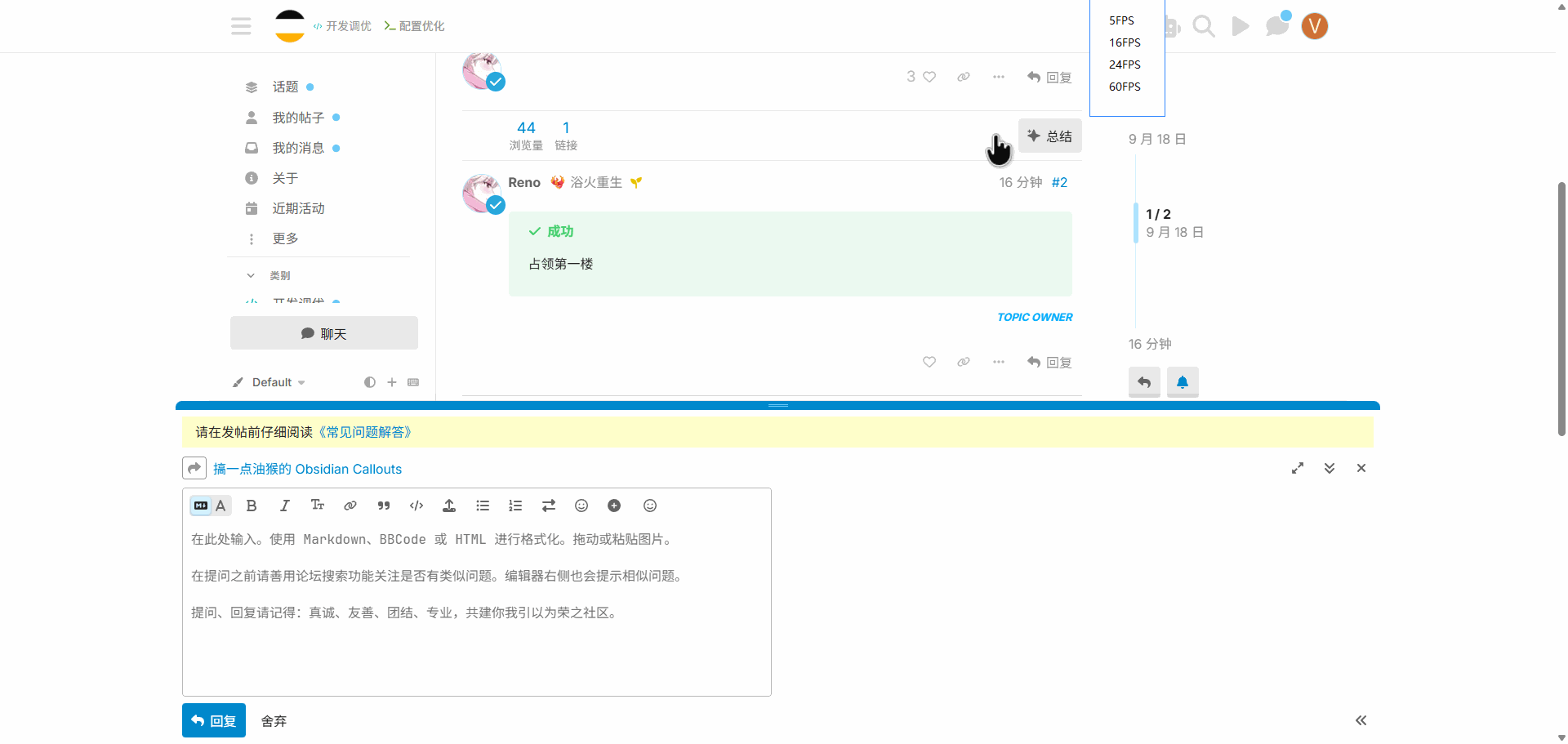Viewport: 1568px width, 744px height.
Task: Insert bulleted list
Action: pos(483,506)
